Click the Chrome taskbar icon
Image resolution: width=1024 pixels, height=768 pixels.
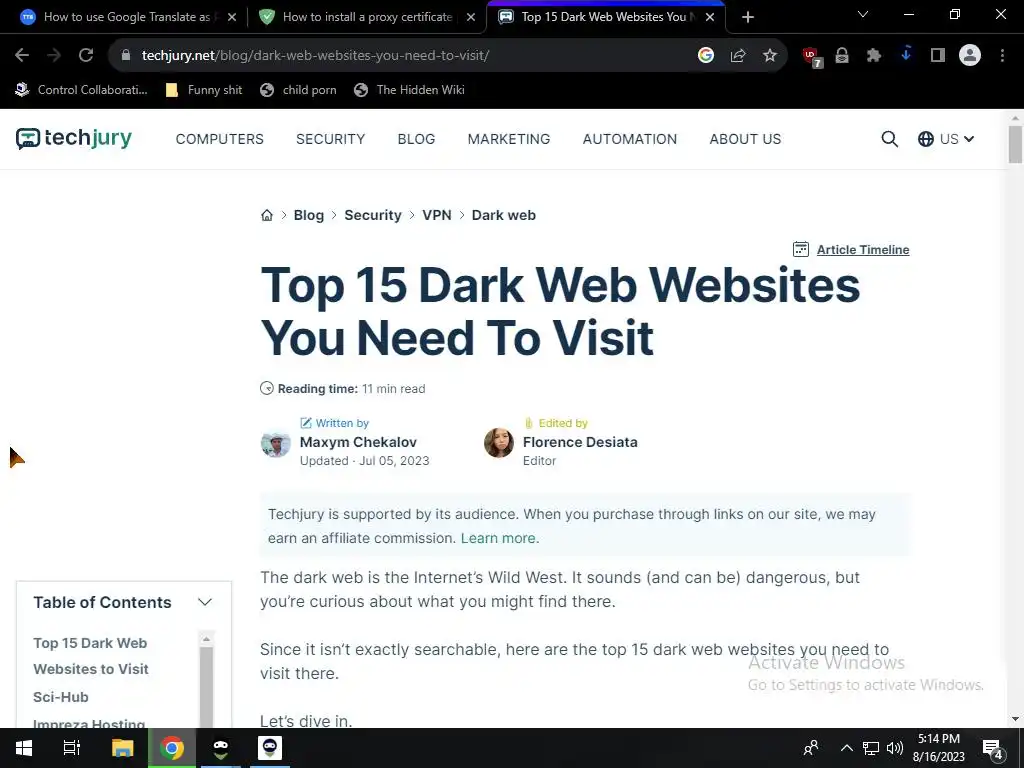(172, 748)
